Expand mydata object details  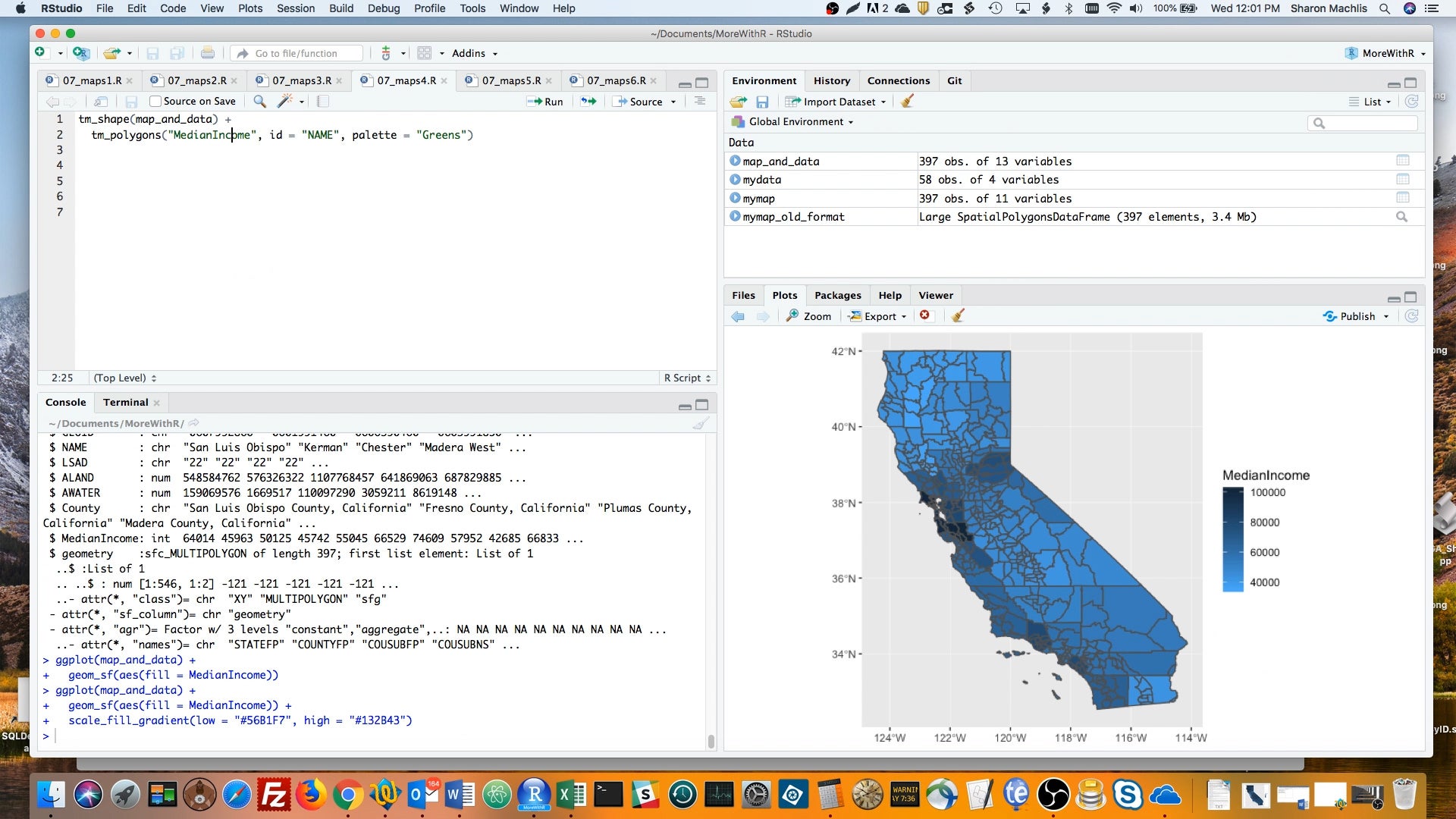[x=735, y=180]
